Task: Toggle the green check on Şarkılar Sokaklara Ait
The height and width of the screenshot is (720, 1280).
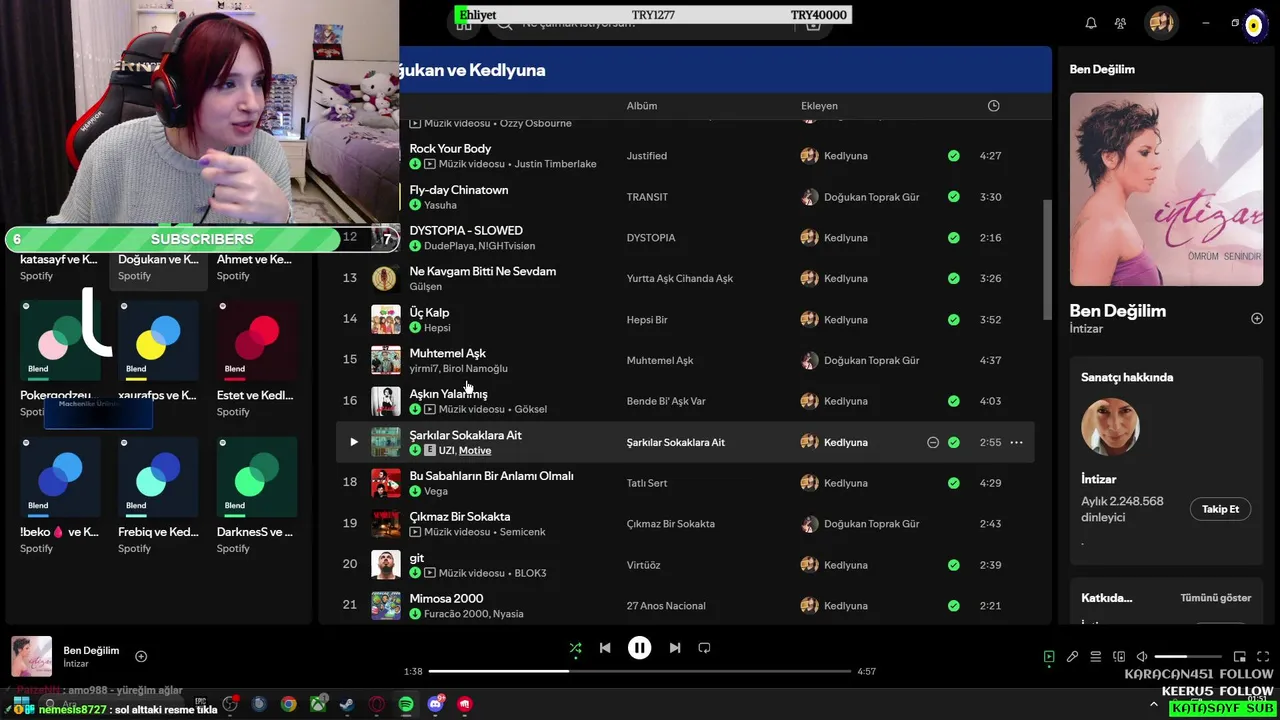Action: click(954, 442)
